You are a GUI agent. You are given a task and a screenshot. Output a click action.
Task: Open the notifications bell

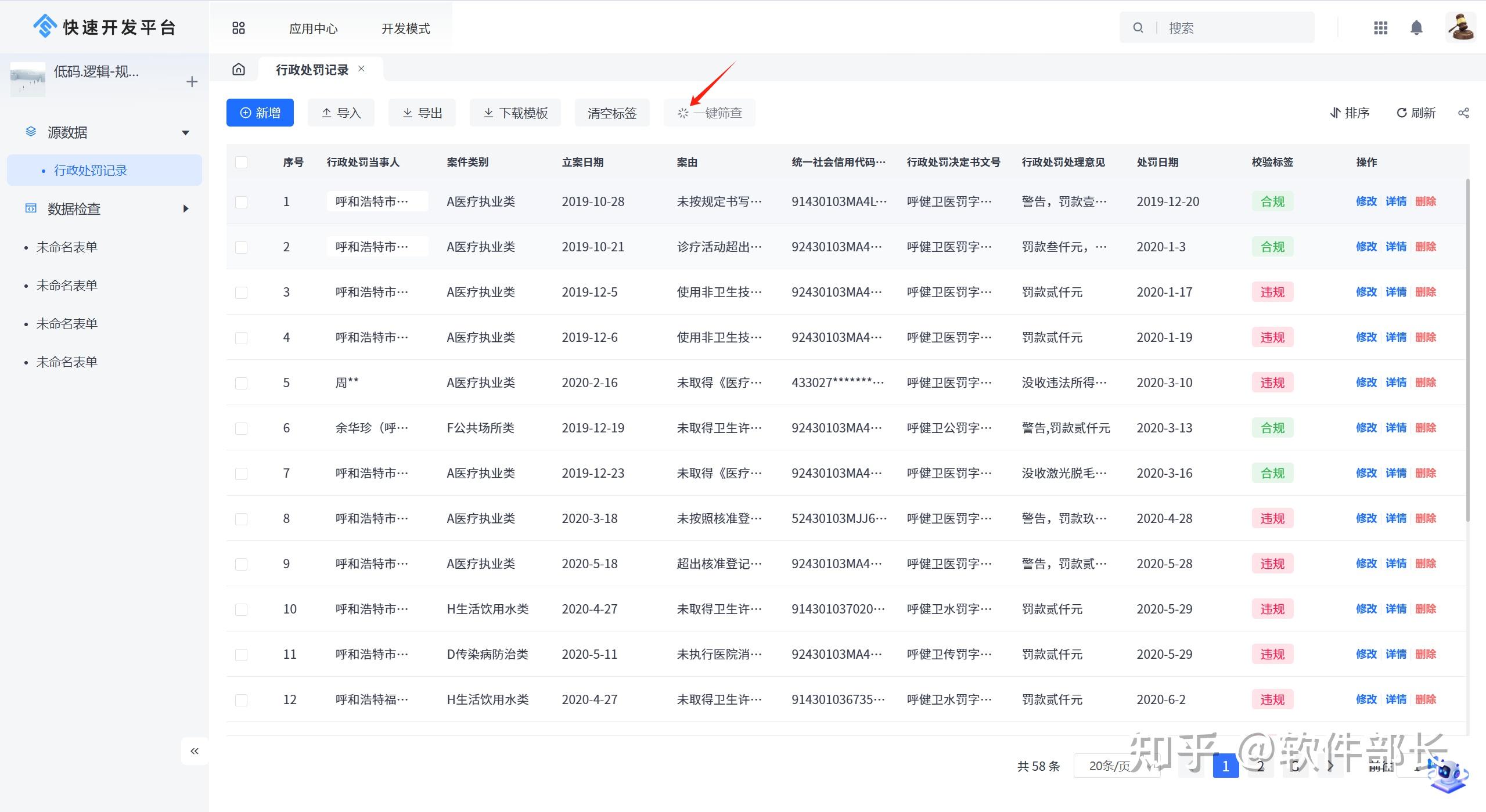(1416, 27)
